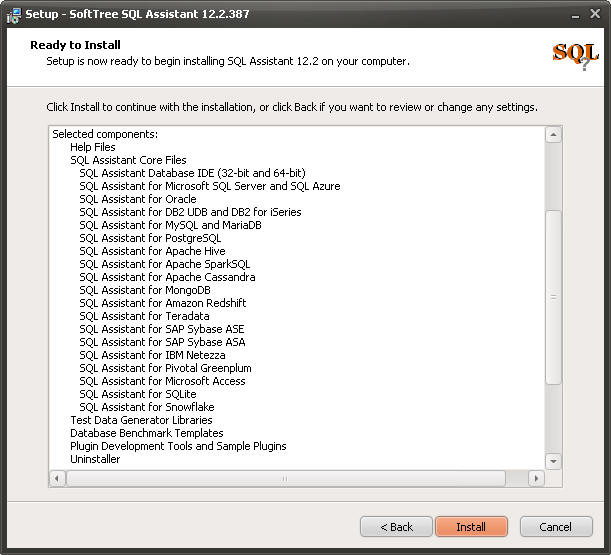Click the 'Ready to Install' heading
Viewport: 611px width, 555px height.
[75, 45]
